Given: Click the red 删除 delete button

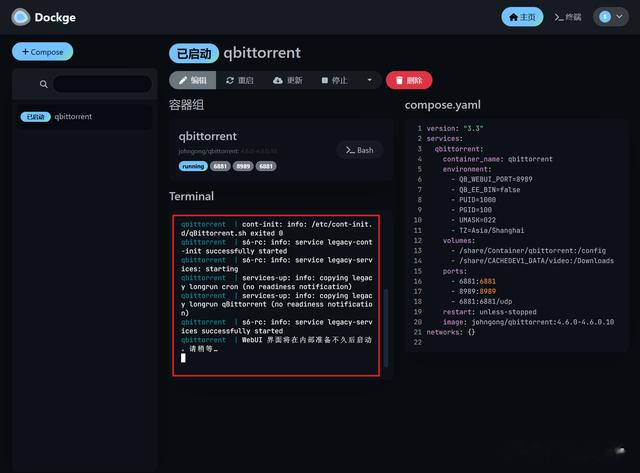Looking at the screenshot, I should coord(409,80).
